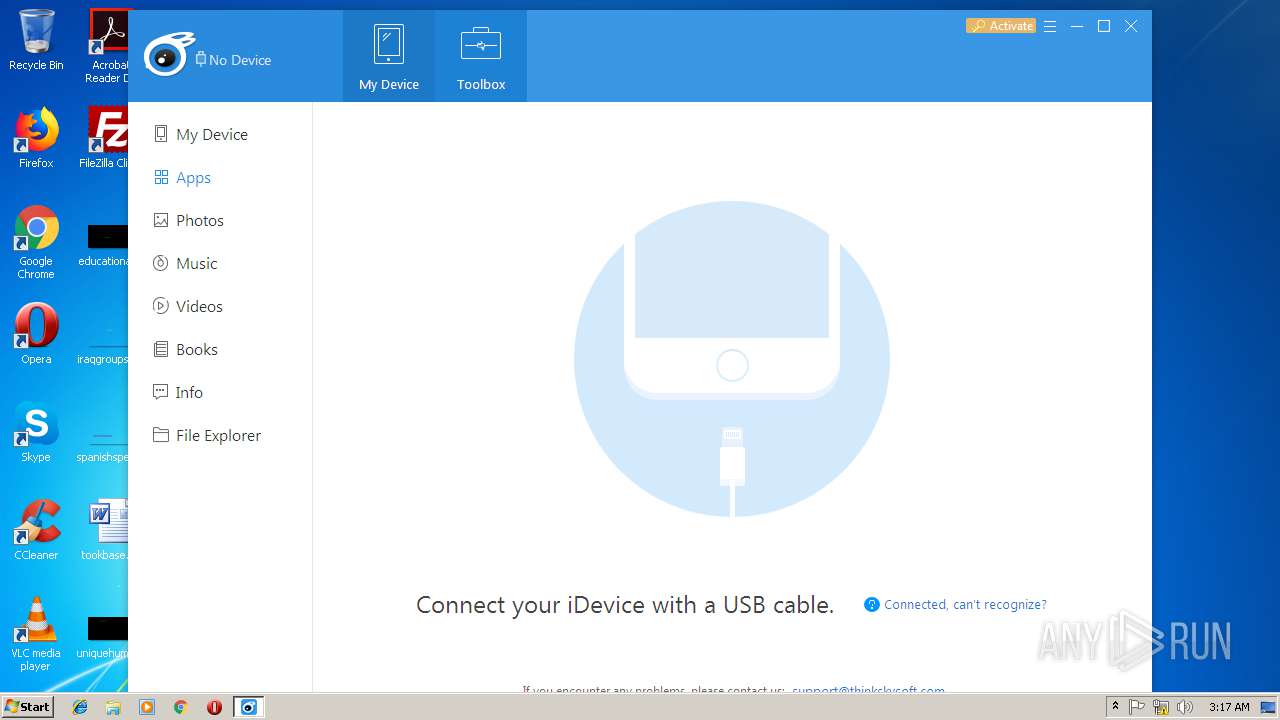Image resolution: width=1280 pixels, height=720 pixels.
Task: Open Acrobat Reader desktop shortcut
Action: coord(108,46)
